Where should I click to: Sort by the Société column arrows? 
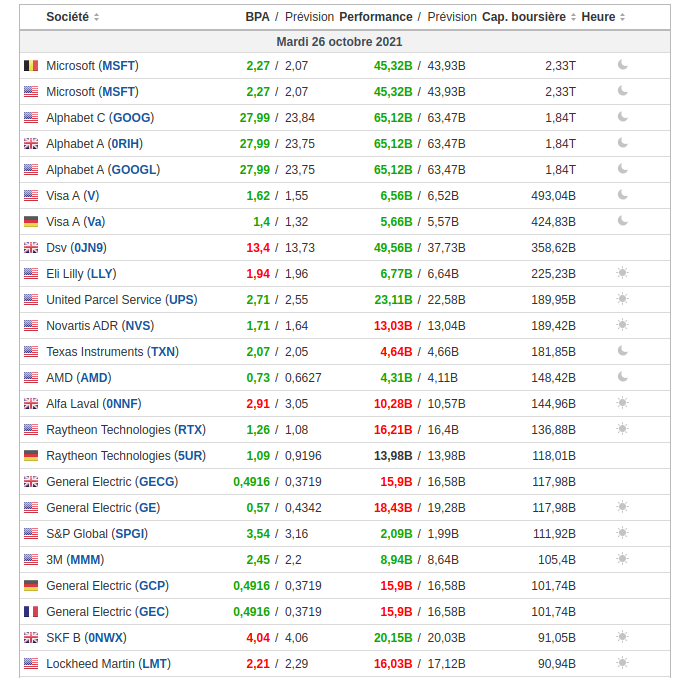pyautogui.click(x=96, y=17)
